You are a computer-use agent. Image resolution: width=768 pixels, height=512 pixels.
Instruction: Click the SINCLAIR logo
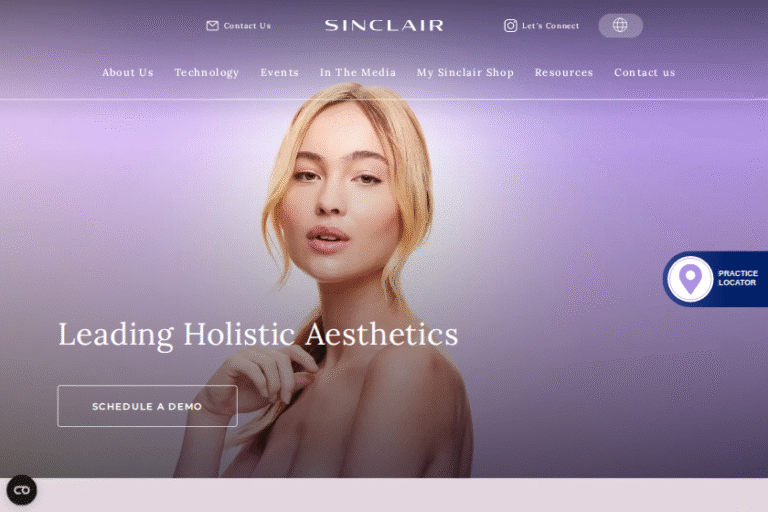coord(384,25)
